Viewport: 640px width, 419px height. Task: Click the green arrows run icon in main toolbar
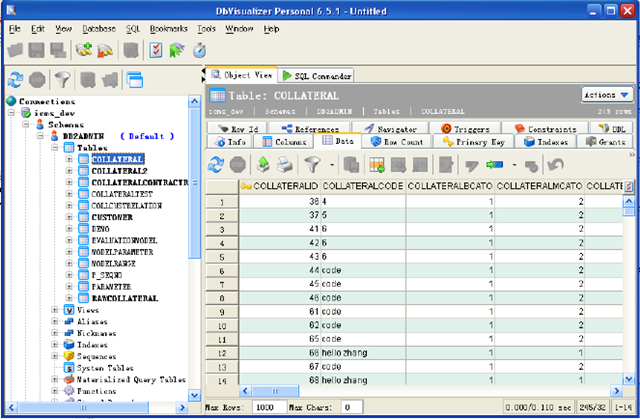pos(177,50)
